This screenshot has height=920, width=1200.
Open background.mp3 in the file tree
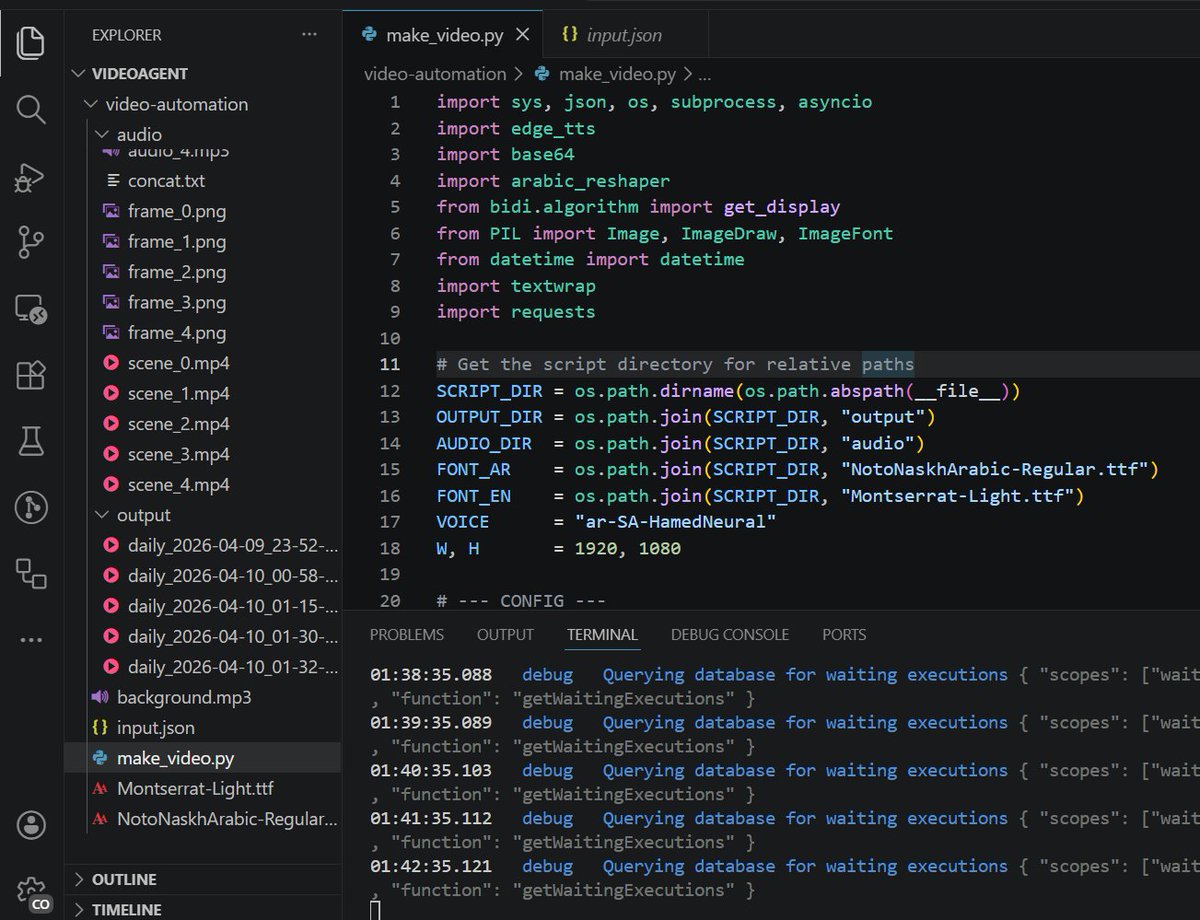pyautogui.click(x=184, y=697)
